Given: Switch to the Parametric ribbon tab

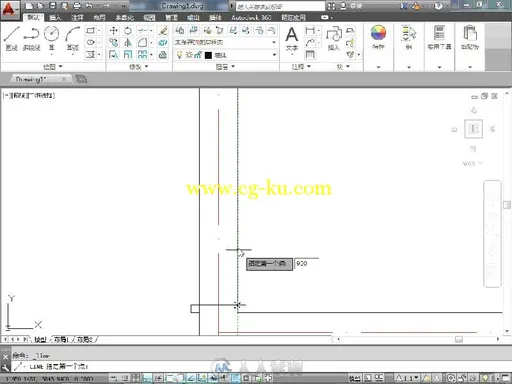Looking at the screenshot, I should coord(125,17).
